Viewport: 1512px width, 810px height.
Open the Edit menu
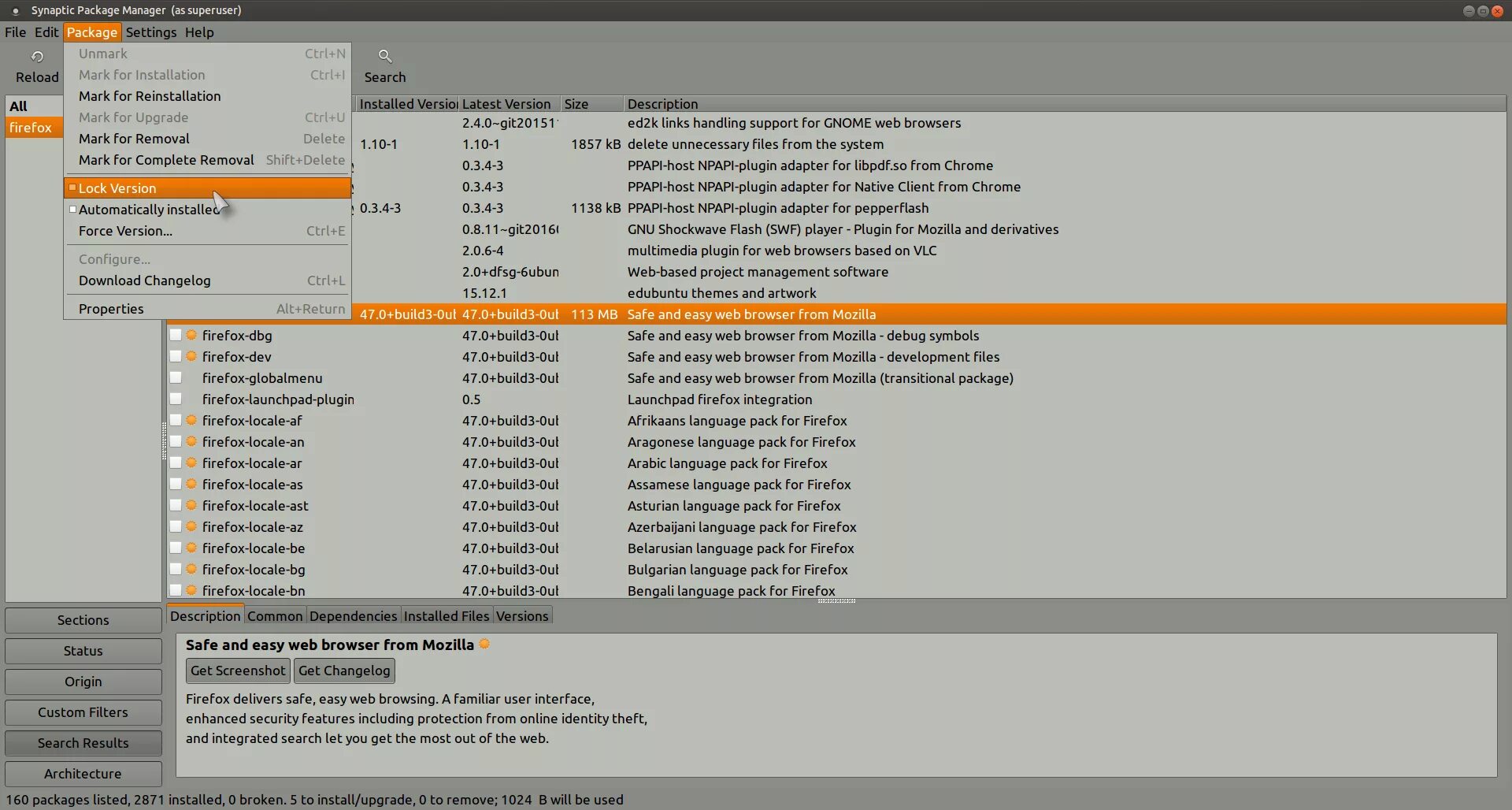46,32
